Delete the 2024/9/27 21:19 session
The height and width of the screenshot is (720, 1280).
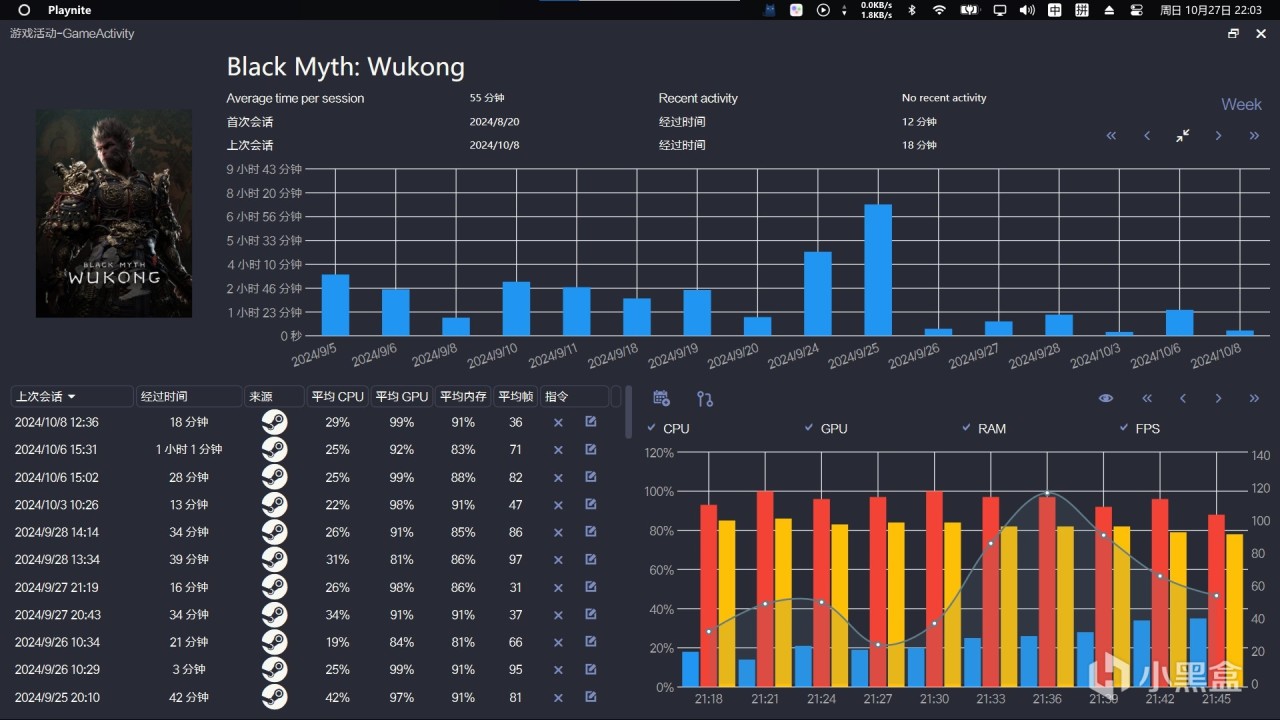558,588
